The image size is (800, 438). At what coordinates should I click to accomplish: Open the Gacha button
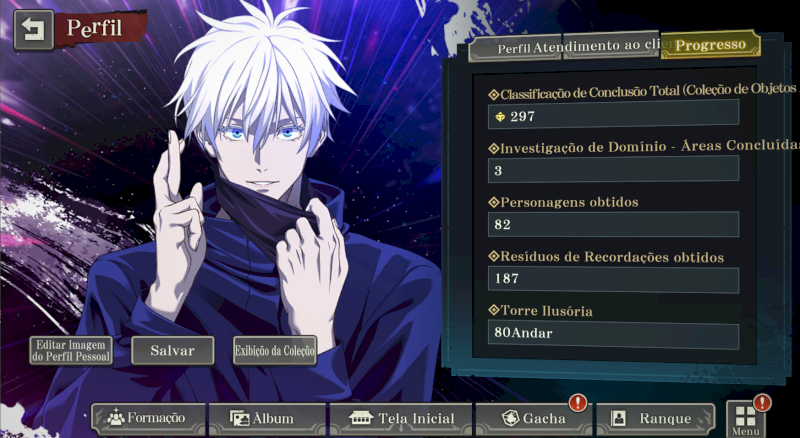534,419
